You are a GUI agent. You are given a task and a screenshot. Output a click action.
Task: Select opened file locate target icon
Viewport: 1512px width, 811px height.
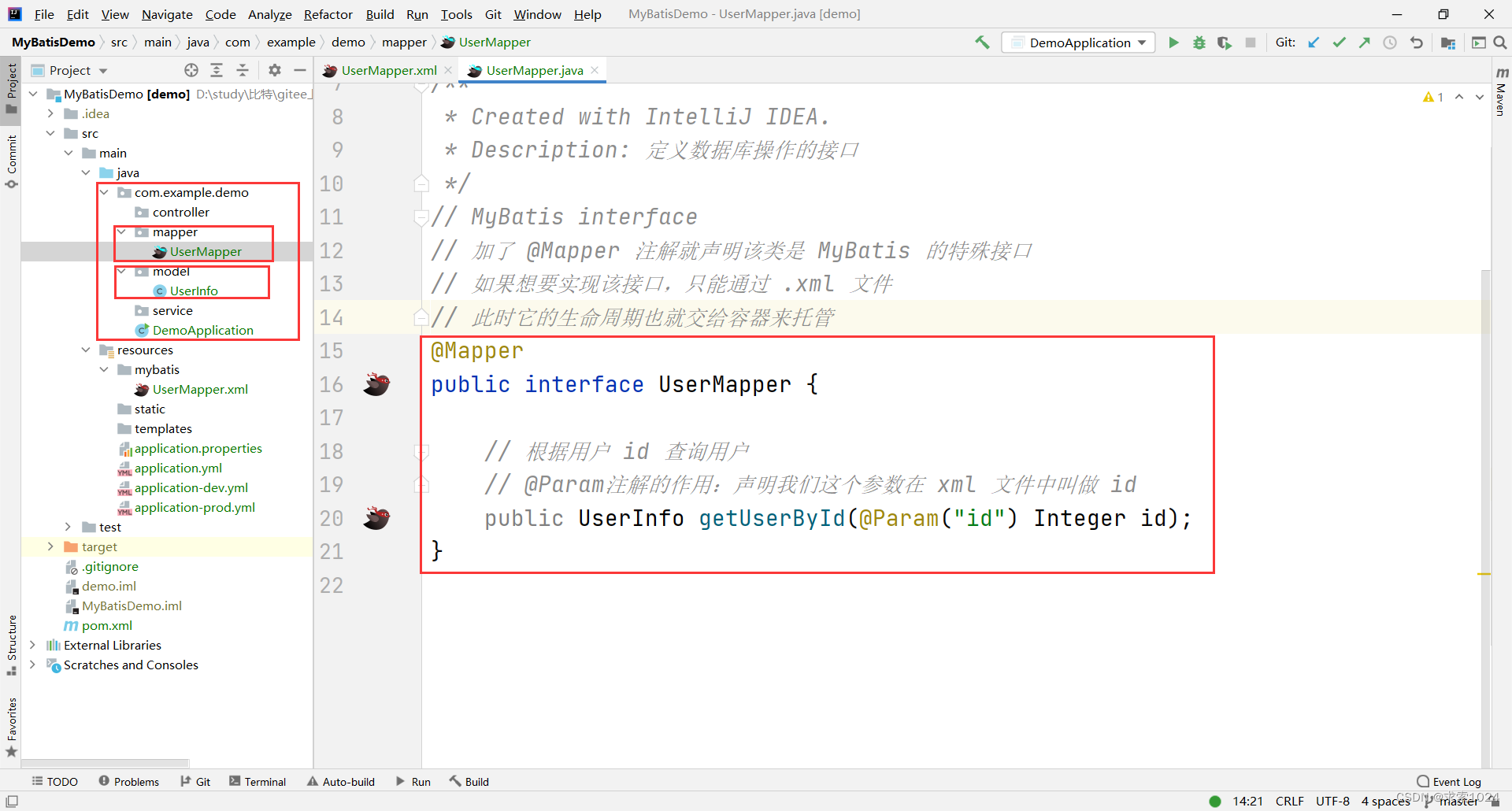[191, 70]
